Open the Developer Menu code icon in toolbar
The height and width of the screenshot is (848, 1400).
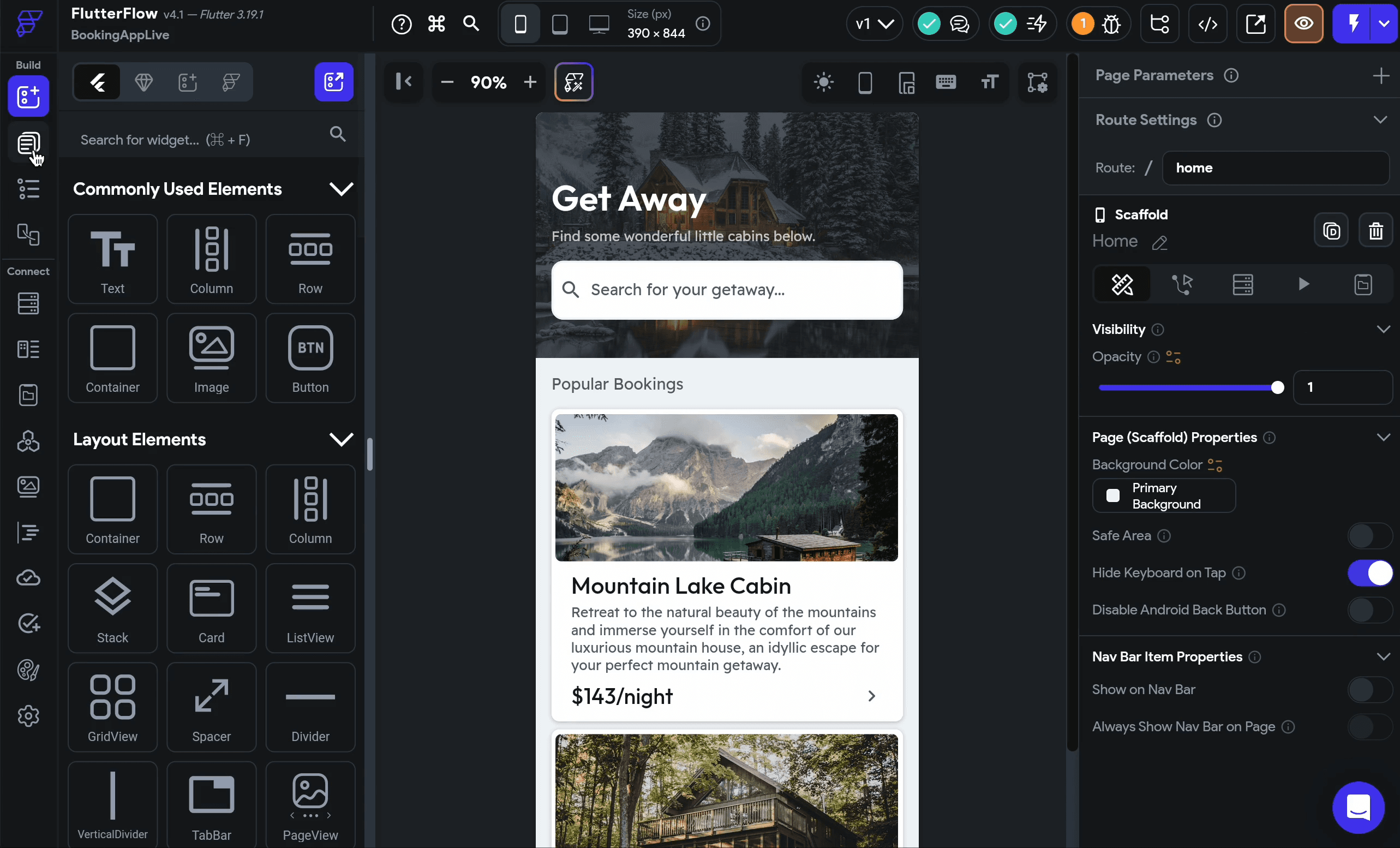coord(1208,23)
